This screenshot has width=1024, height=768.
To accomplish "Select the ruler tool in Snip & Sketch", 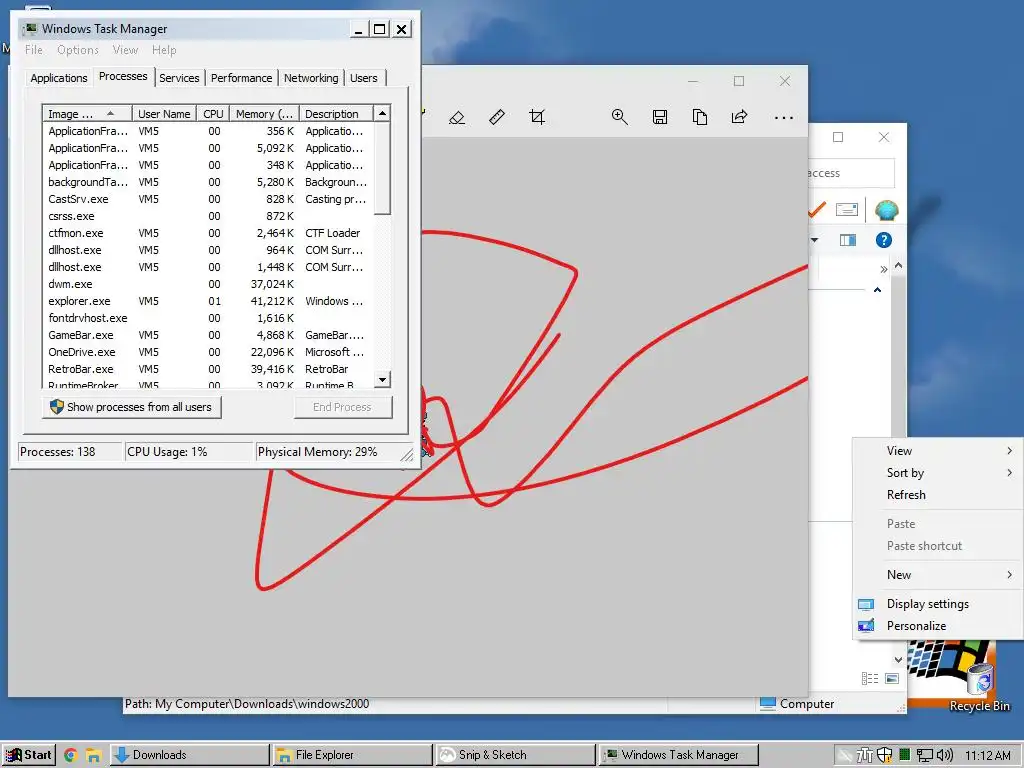I will click(x=497, y=118).
